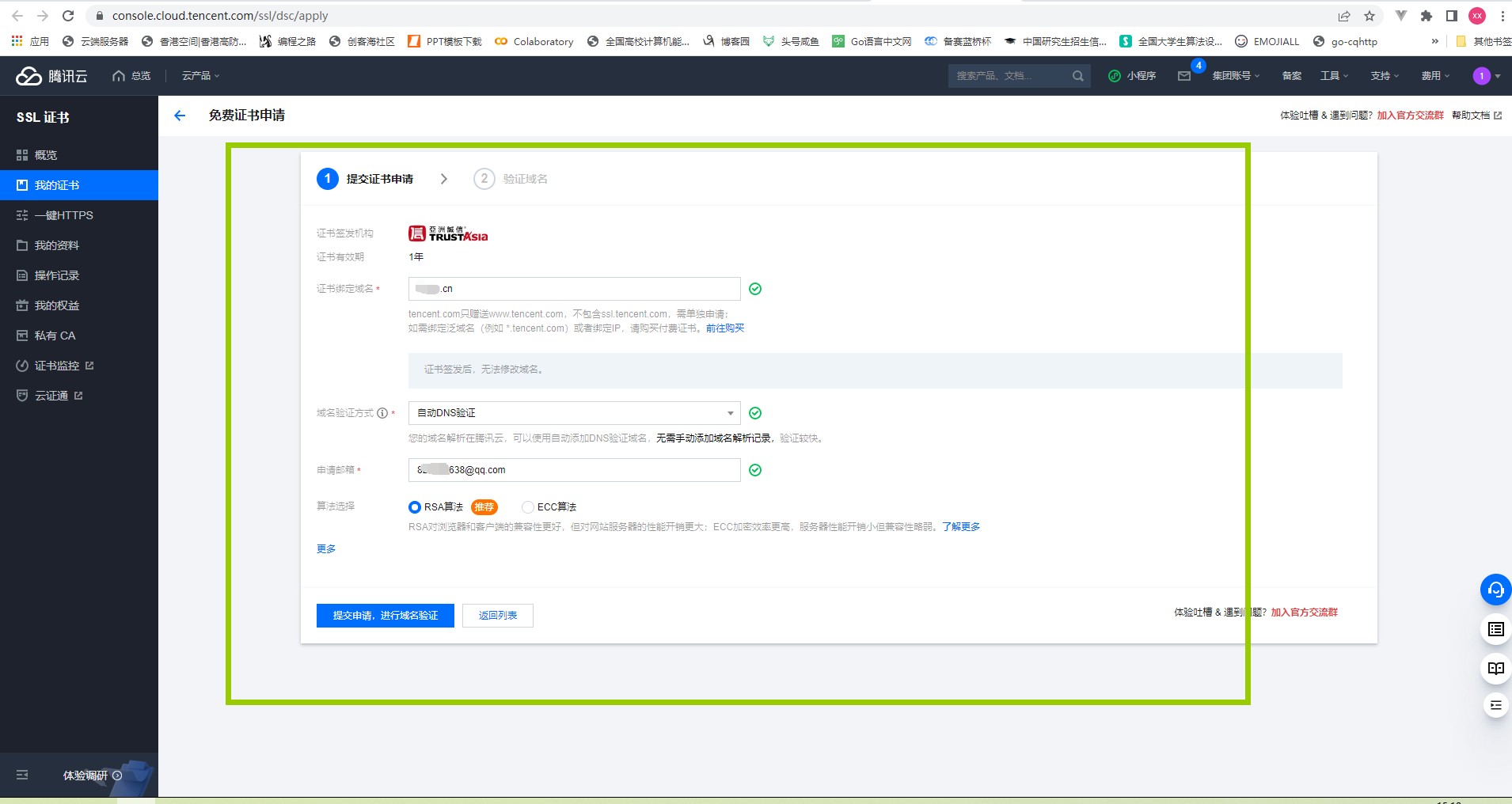
Task: Open the 前往购买 link
Action: [x=725, y=328]
